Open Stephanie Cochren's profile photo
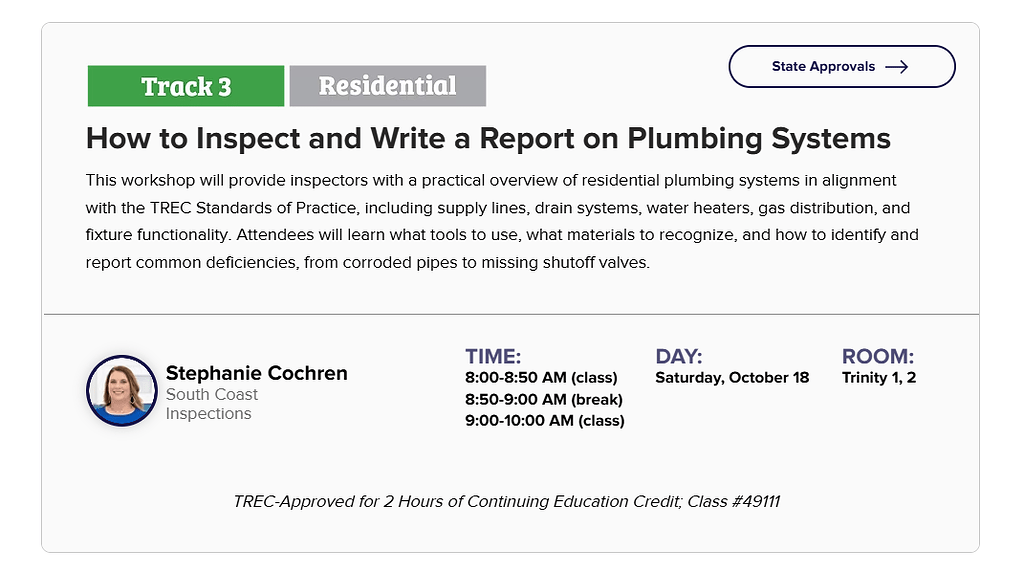 (122, 390)
